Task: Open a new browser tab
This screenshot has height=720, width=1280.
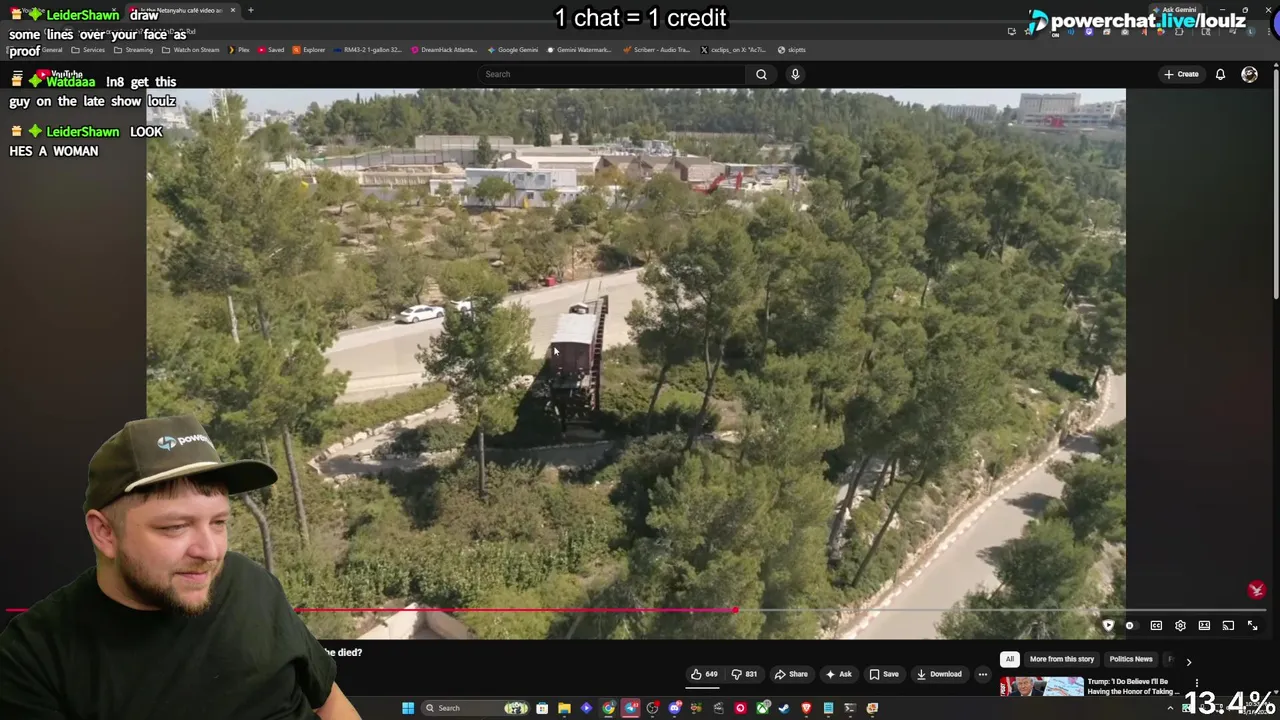Action: click(x=250, y=11)
